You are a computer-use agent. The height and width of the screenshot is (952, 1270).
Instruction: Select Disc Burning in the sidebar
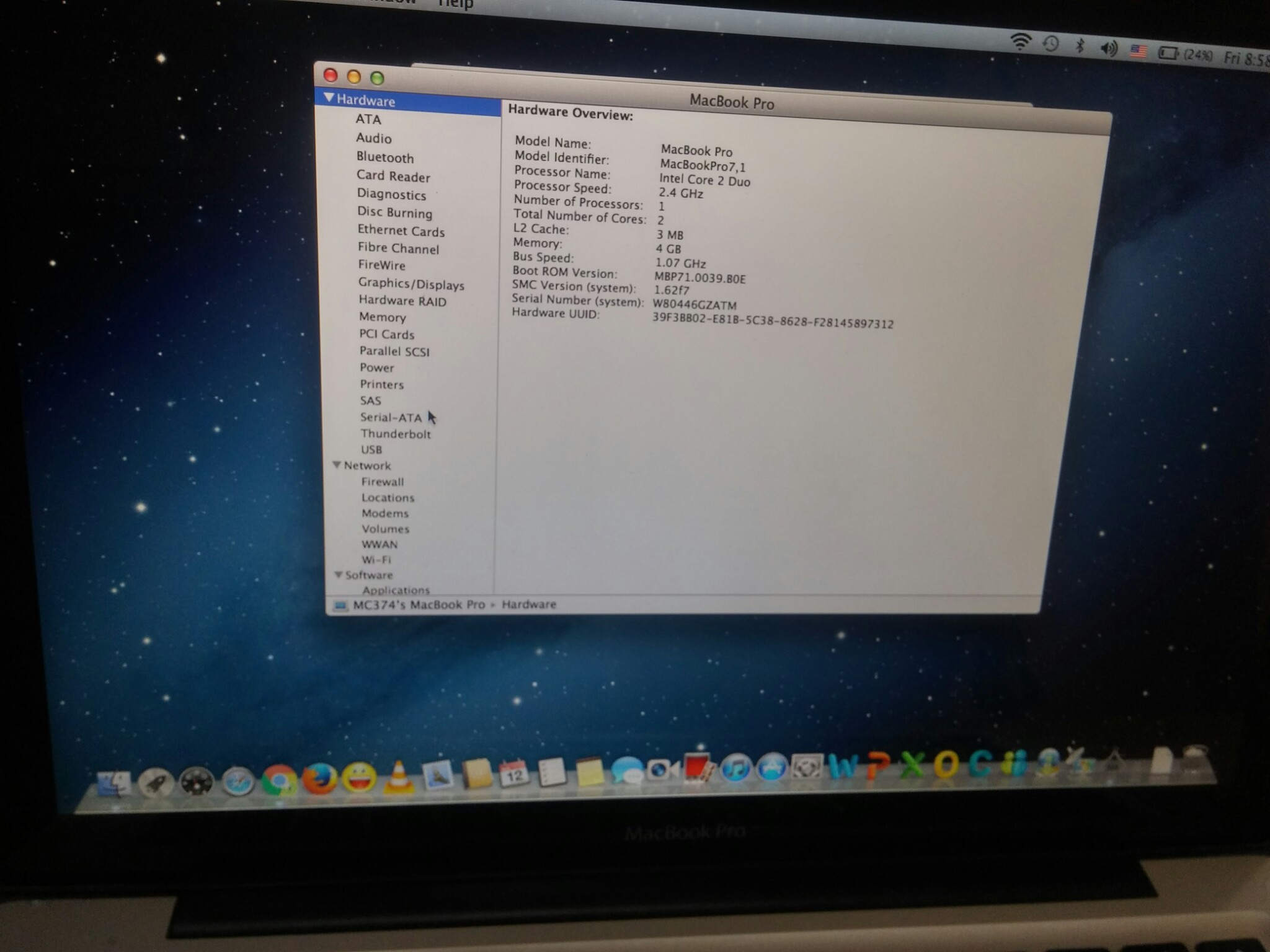[394, 212]
